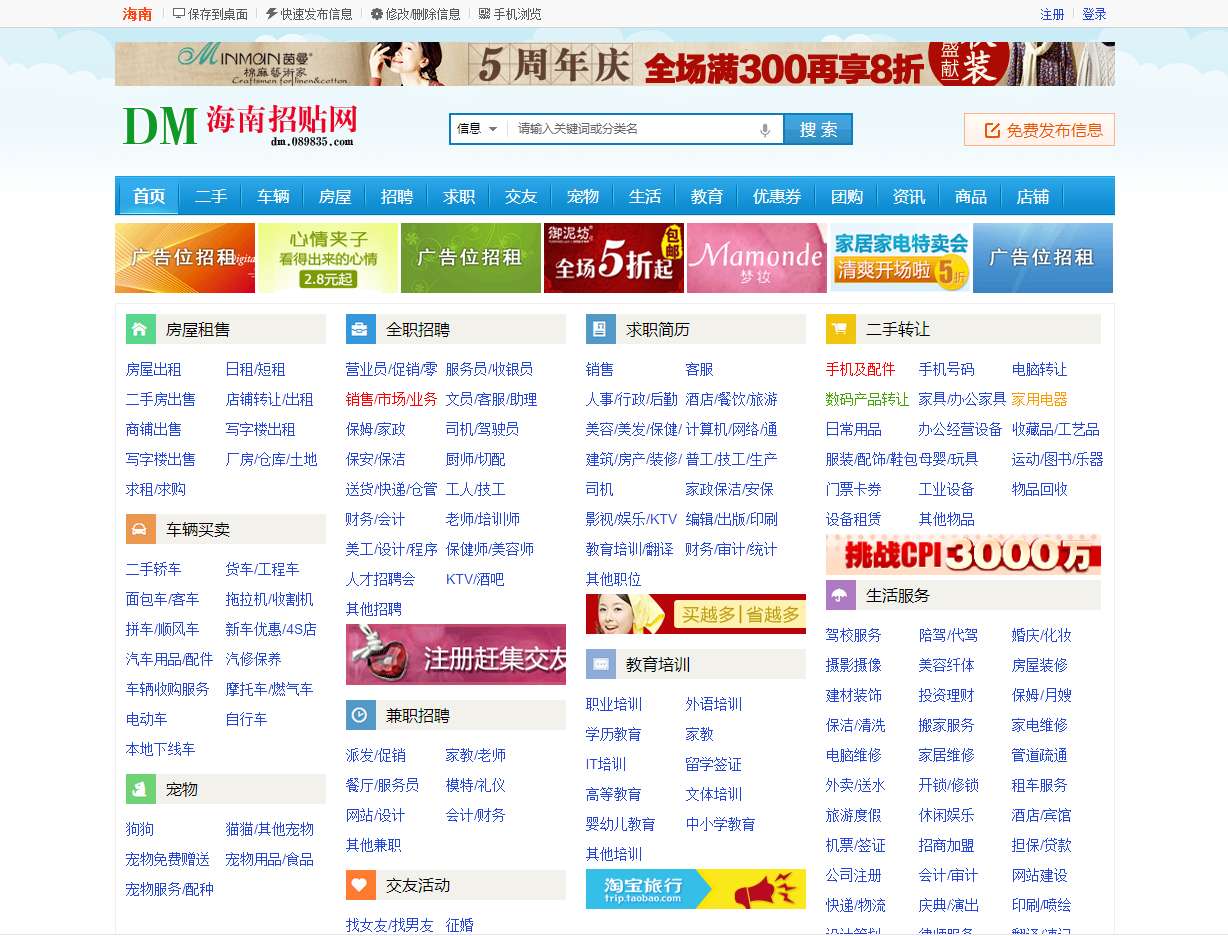Click the house icon beside 房屋租售
This screenshot has height=936, width=1228.
[x=140, y=329]
